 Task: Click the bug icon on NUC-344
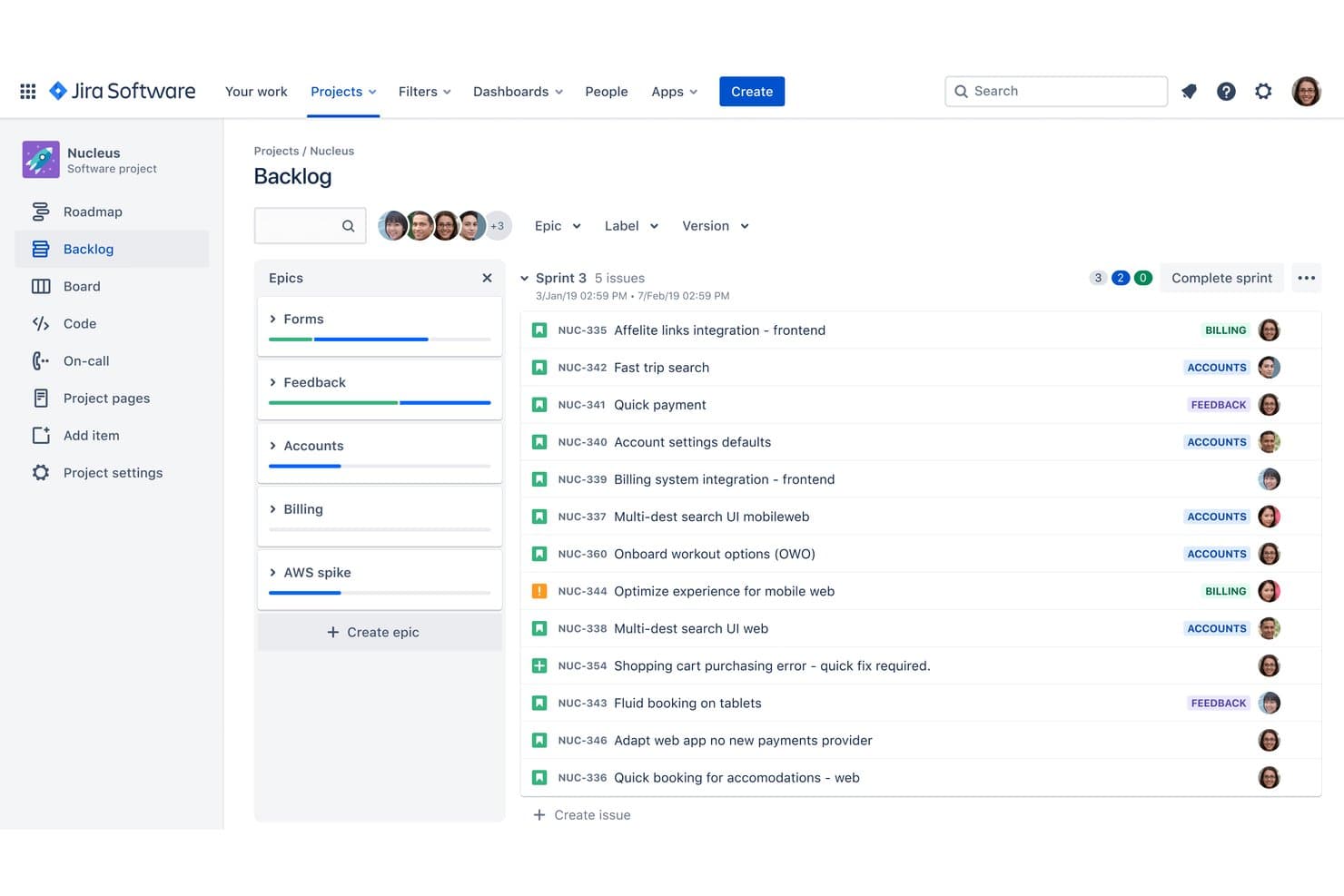(539, 591)
